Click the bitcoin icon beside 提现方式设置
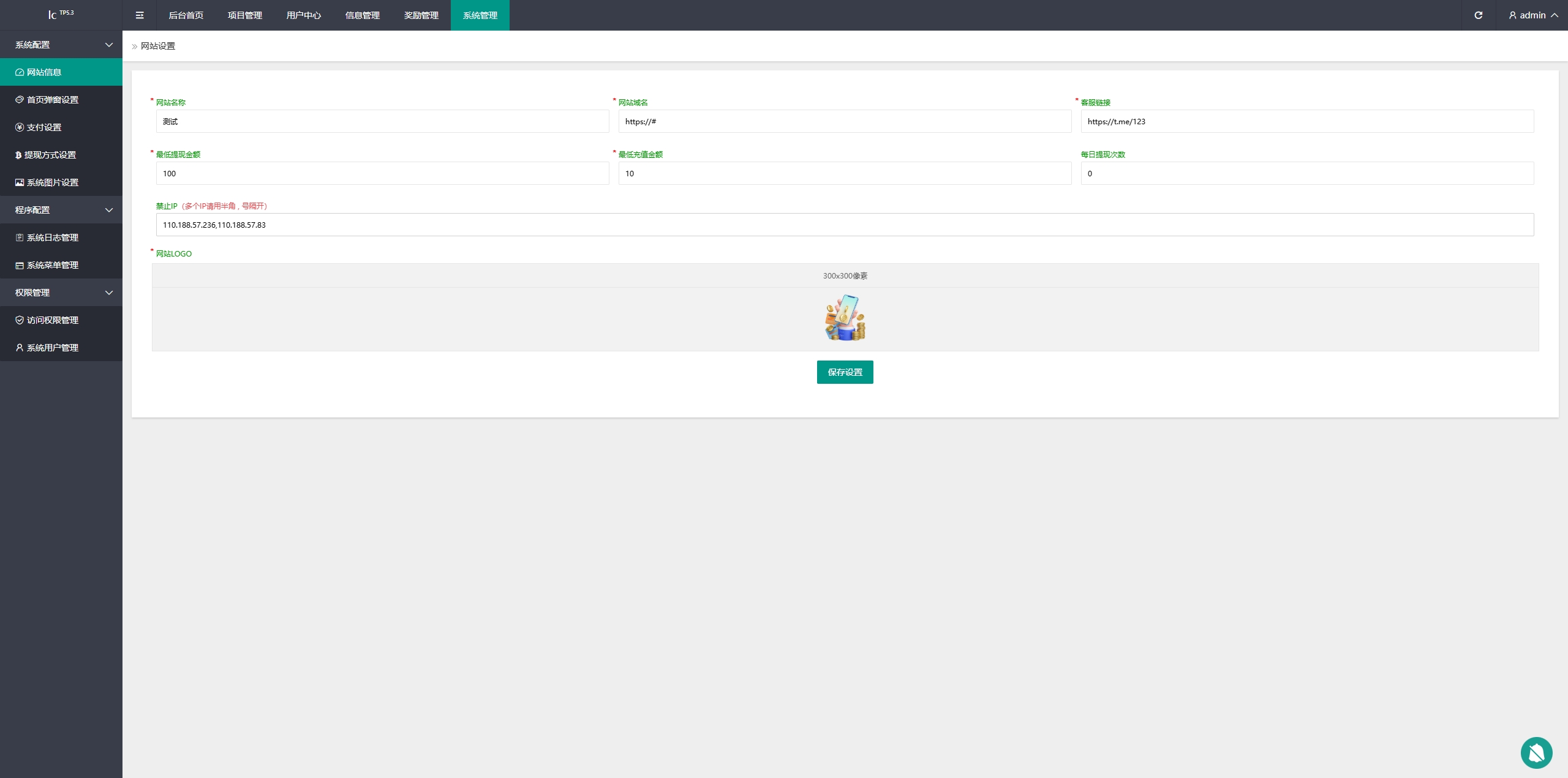Image resolution: width=1568 pixels, height=778 pixels. coord(18,155)
